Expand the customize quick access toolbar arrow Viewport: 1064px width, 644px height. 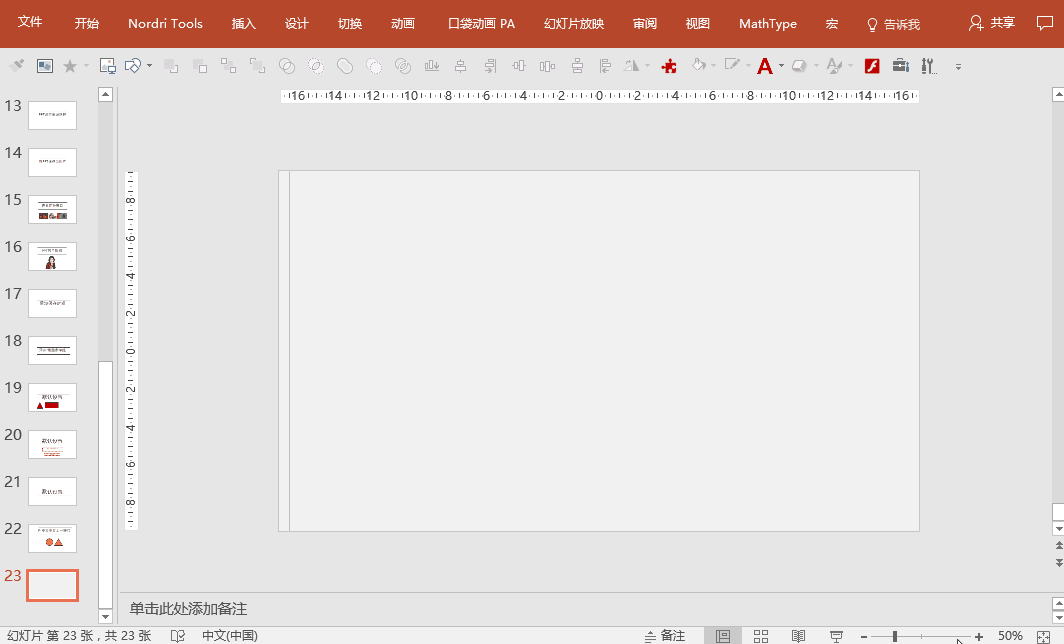click(x=958, y=67)
